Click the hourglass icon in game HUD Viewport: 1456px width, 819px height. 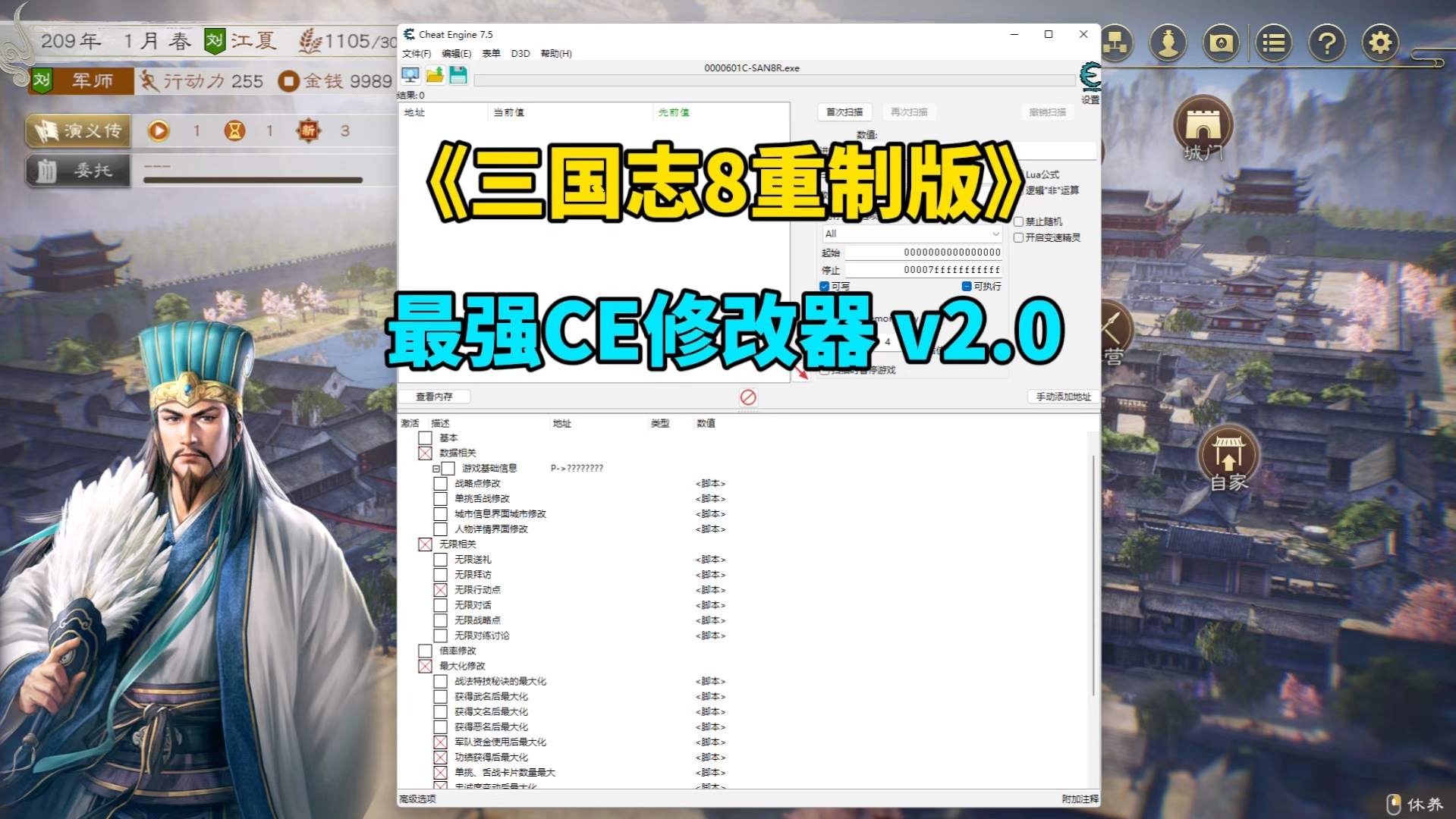coord(235,130)
